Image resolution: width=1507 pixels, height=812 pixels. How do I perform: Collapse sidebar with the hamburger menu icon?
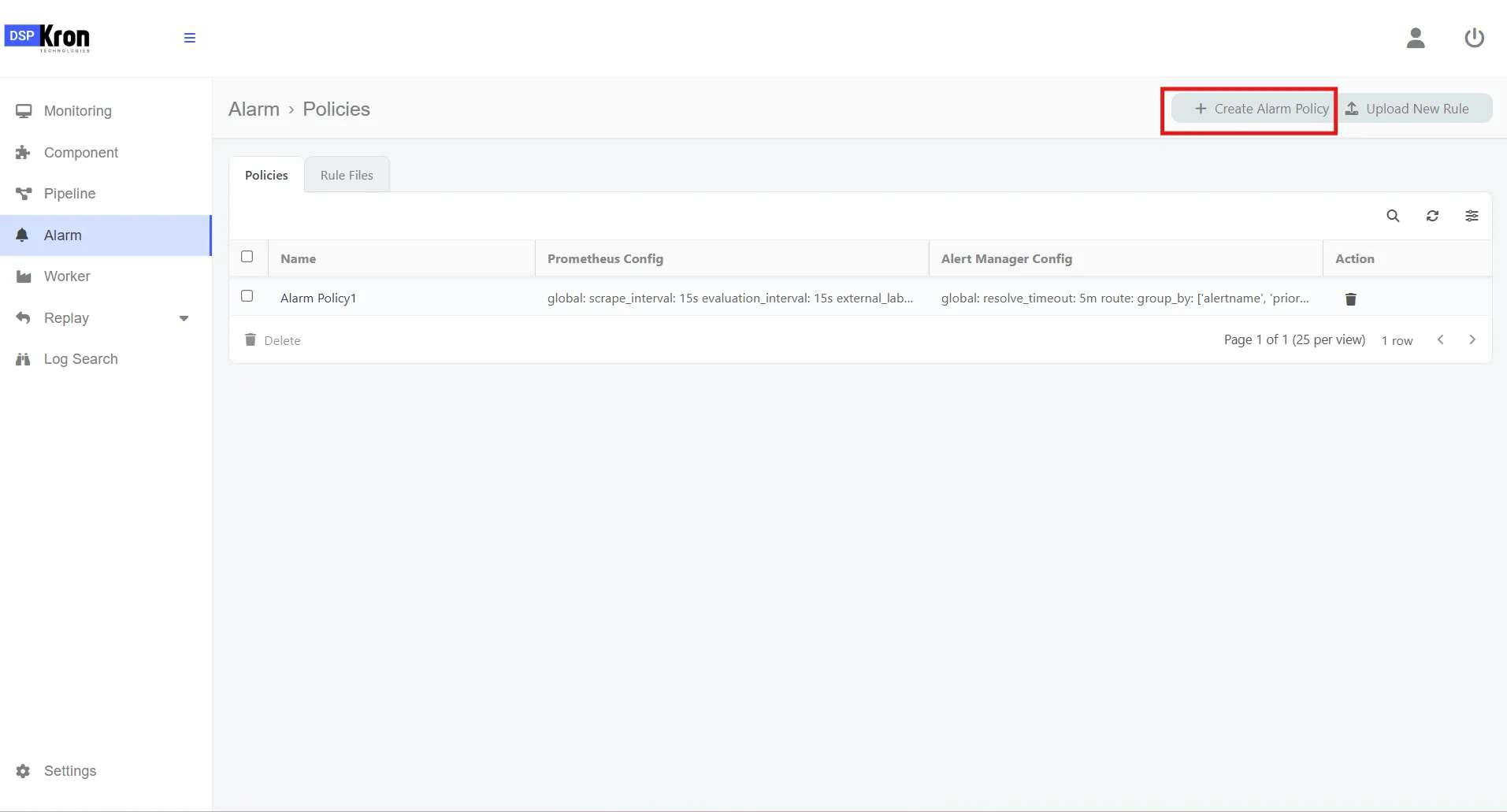190,38
